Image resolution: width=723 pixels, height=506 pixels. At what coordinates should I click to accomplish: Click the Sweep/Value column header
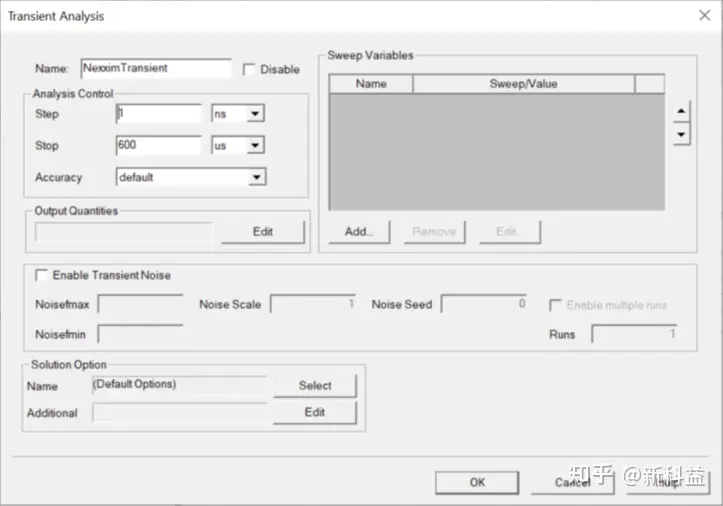tap(523, 84)
